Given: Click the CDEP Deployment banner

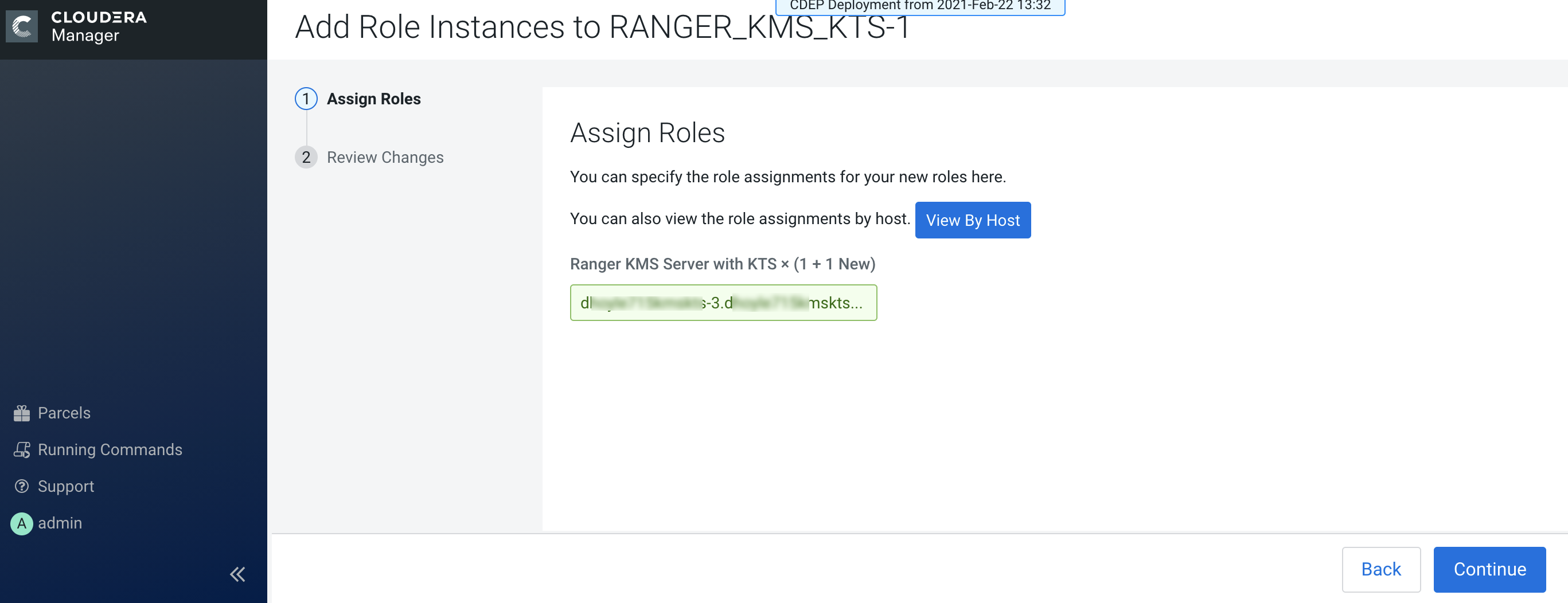Looking at the screenshot, I should pyautogui.click(x=919, y=6).
